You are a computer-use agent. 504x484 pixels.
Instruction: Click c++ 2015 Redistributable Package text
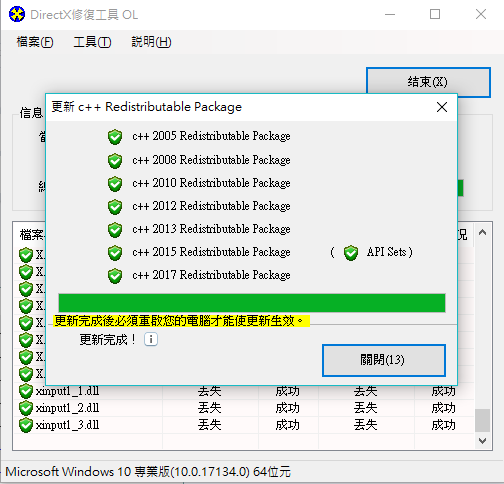(x=211, y=252)
